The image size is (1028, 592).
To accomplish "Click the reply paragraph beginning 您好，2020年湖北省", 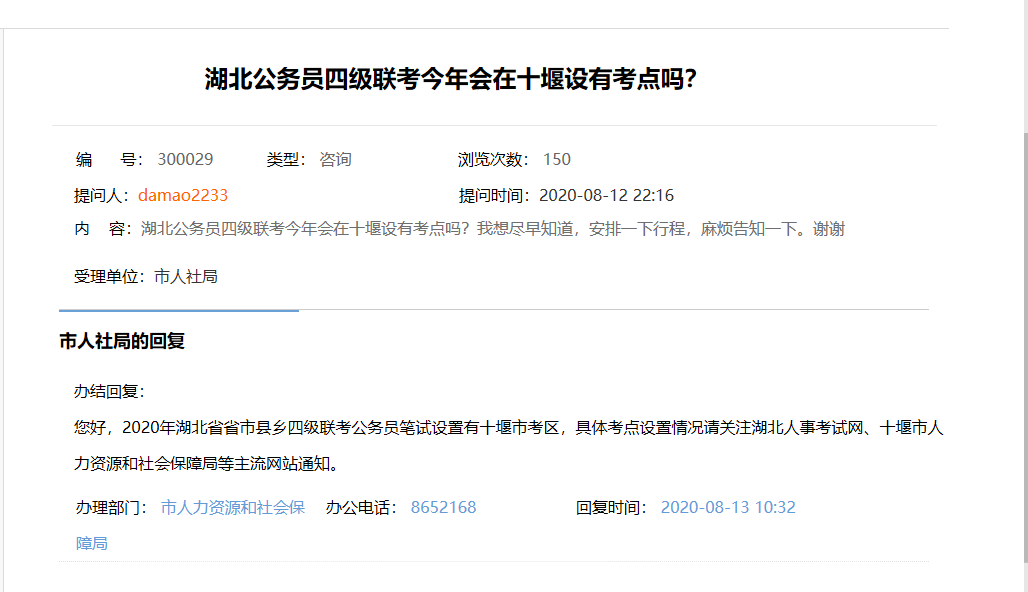I will (x=508, y=446).
